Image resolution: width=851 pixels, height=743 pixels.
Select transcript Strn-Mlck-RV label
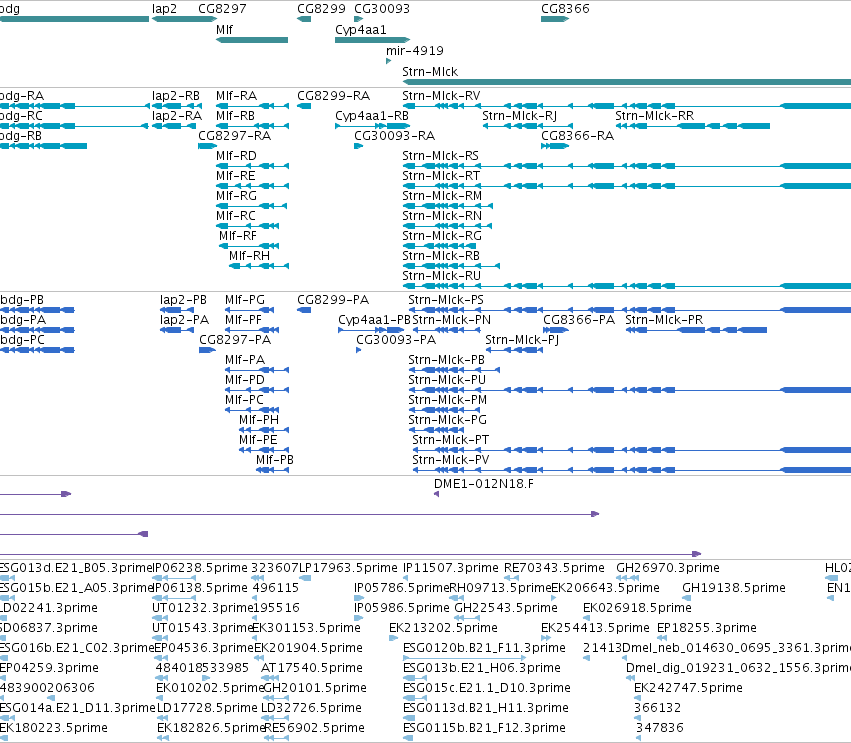pyautogui.click(x=441, y=96)
